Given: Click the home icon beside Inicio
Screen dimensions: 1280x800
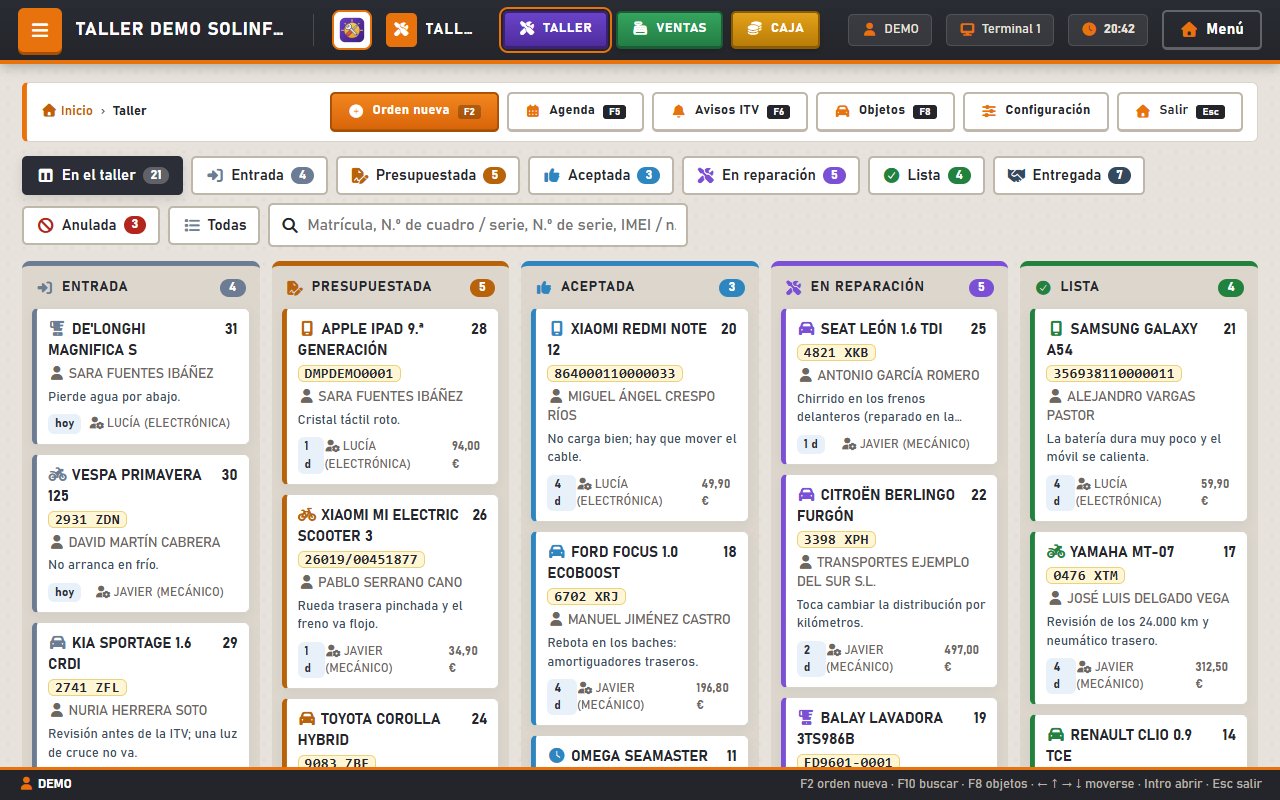Looking at the screenshot, I should coord(49,111).
